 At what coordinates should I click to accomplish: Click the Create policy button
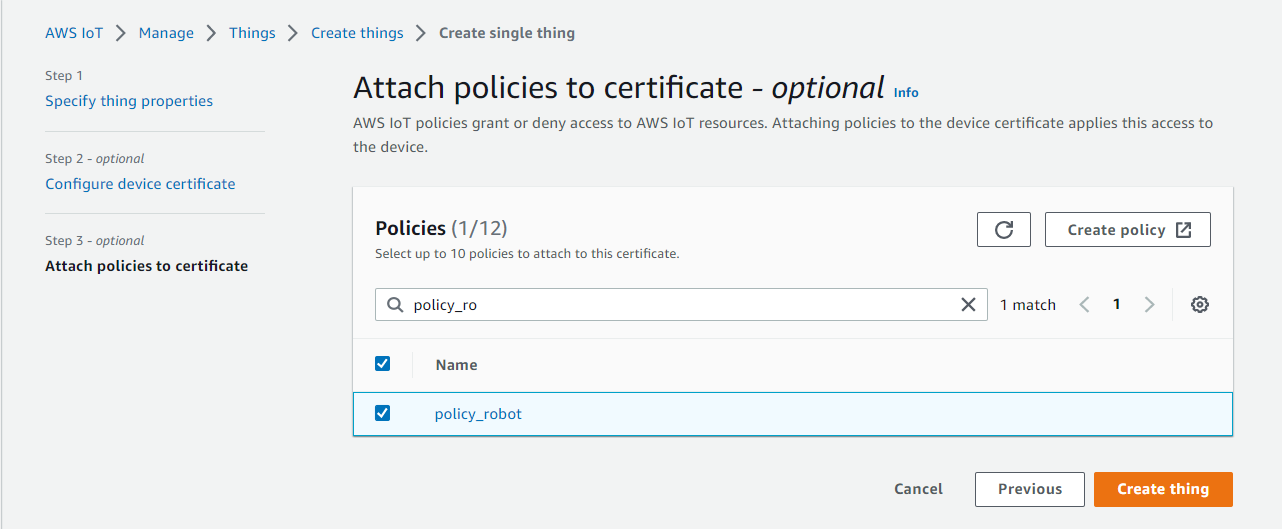[x=1128, y=229]
